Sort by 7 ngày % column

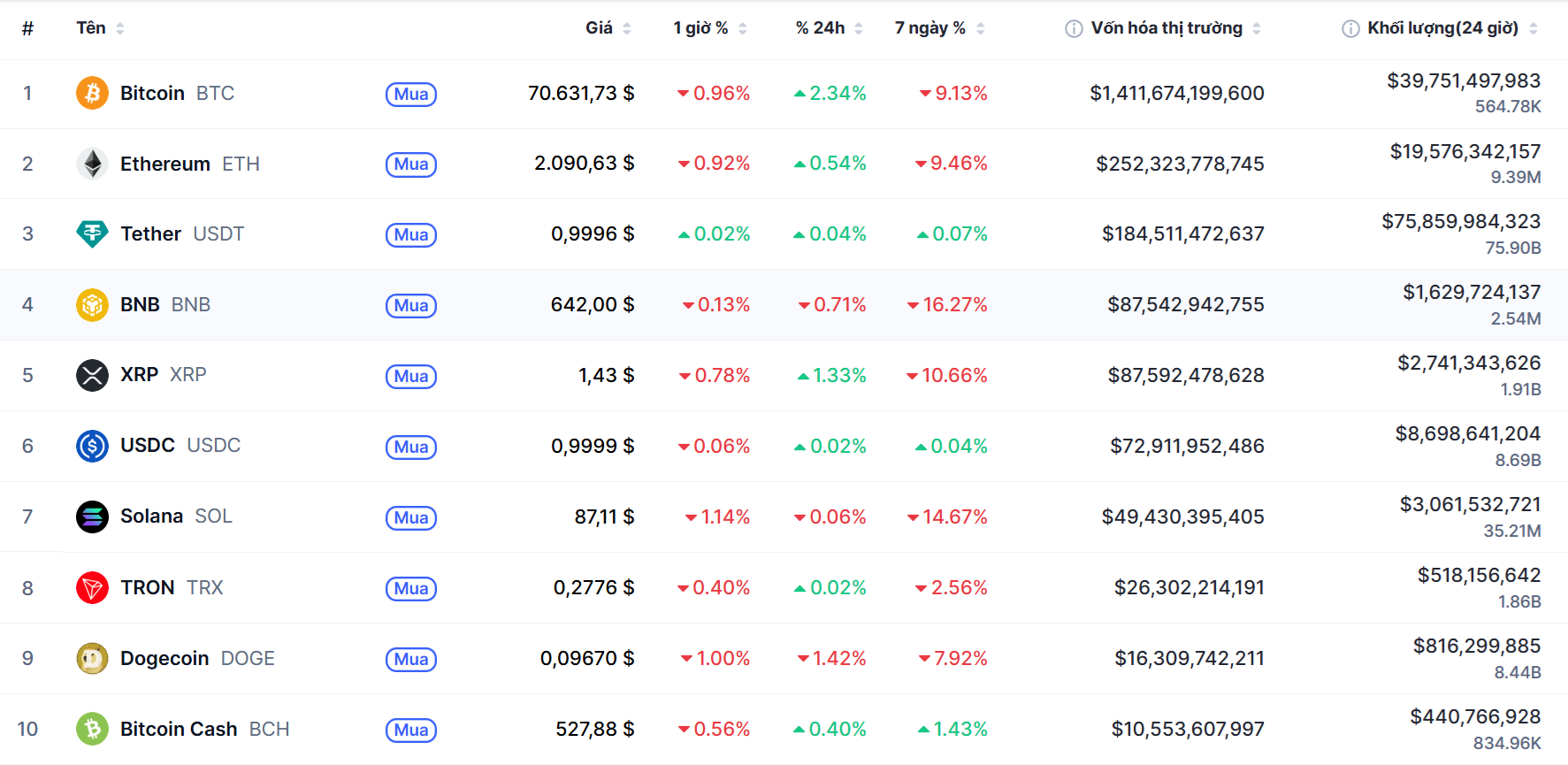[939, 28]
